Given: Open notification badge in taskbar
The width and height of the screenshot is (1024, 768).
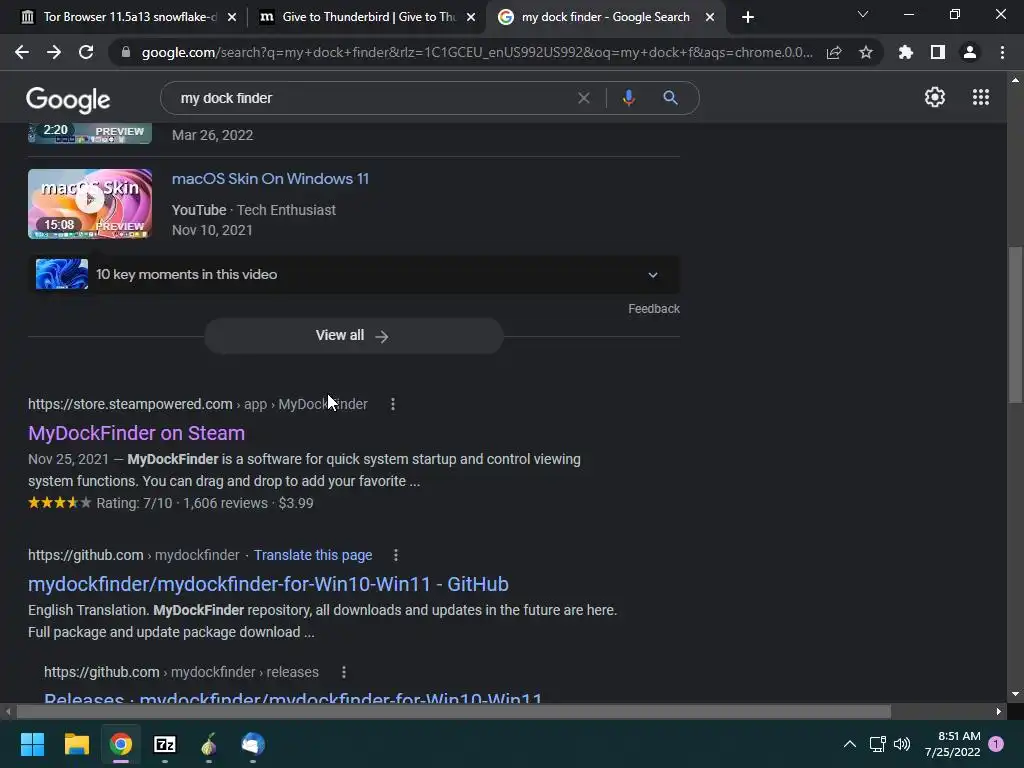Looking at the screenshot, I should coord(996,744).
